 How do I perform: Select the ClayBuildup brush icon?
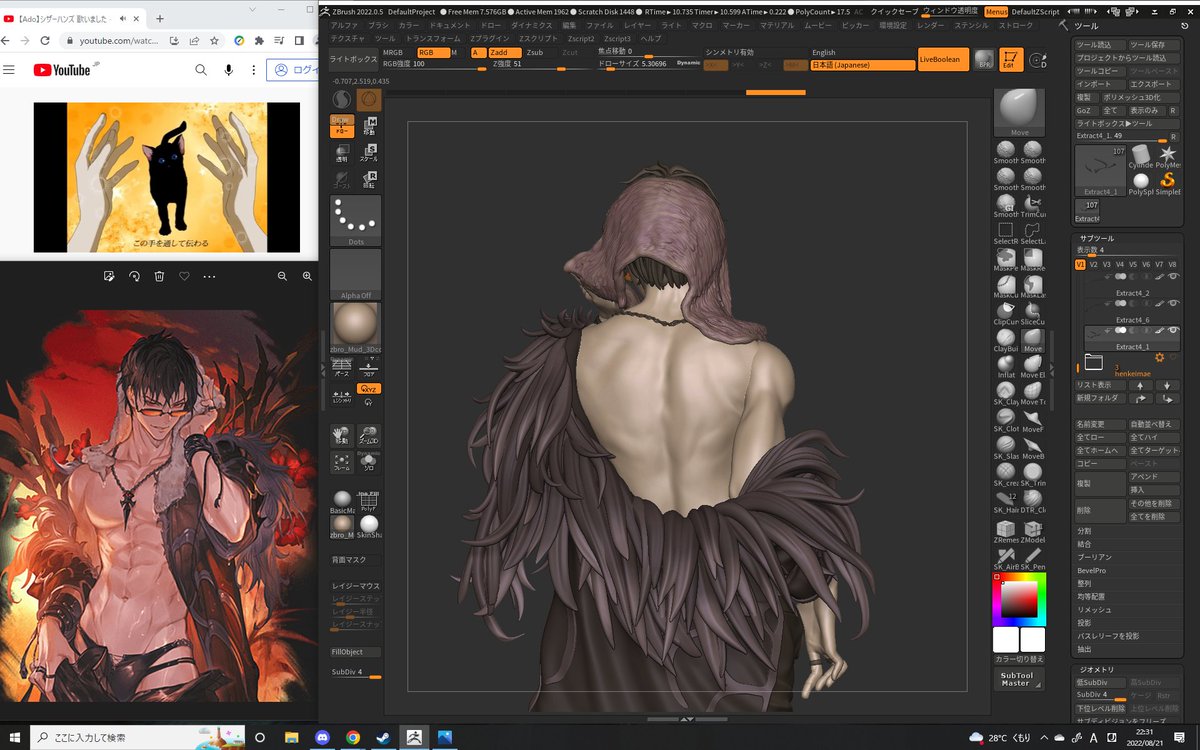1005,338
